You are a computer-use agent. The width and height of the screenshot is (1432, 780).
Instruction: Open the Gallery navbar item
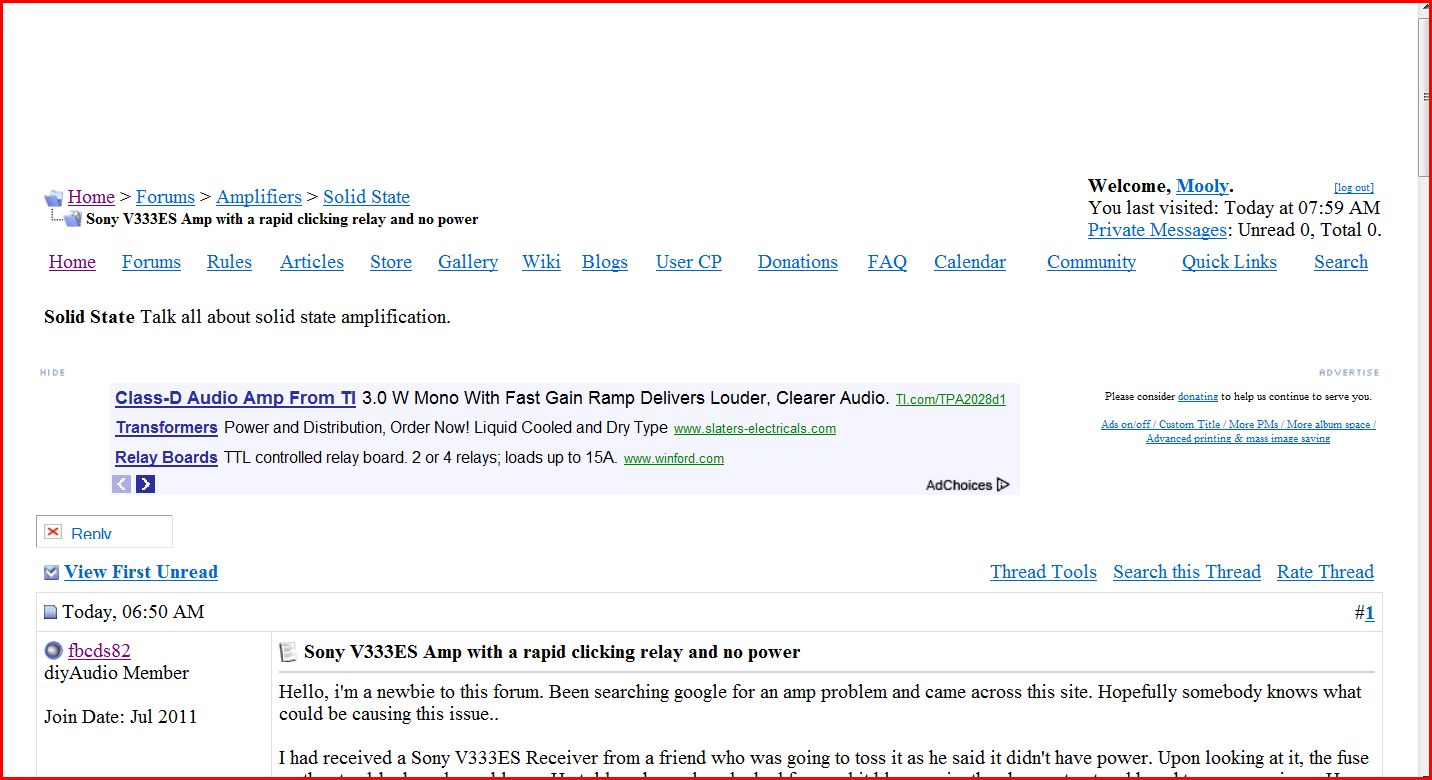pyautogui.click(x=468, y=262)
